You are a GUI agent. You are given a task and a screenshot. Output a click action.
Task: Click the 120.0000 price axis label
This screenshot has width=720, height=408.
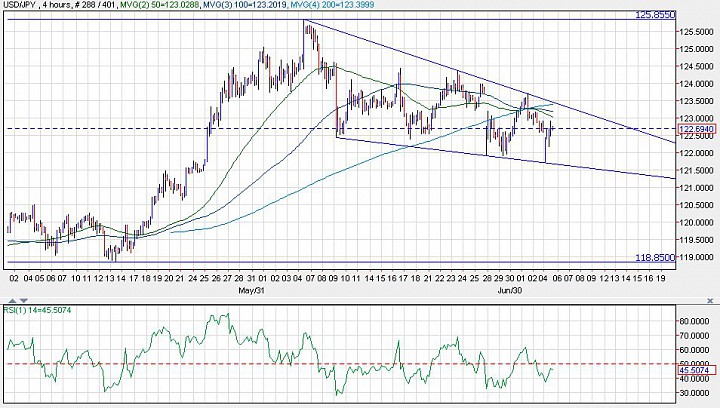coord(697,223)
